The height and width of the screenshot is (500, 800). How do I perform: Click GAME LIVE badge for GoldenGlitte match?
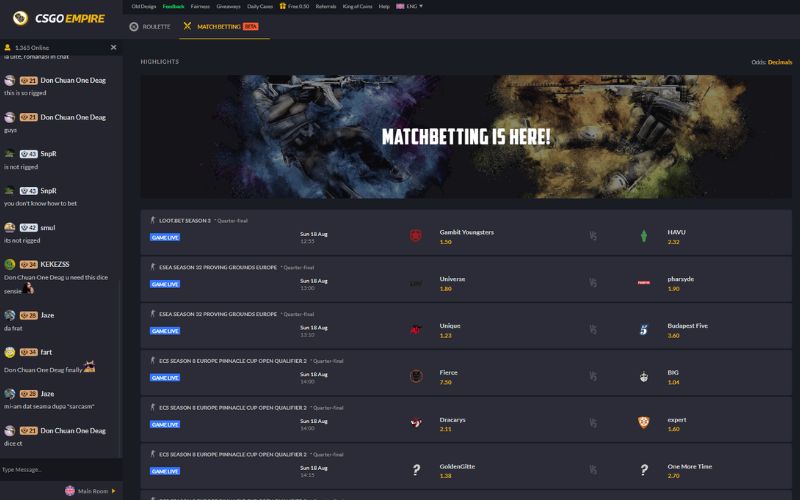(x=165, y=471)
